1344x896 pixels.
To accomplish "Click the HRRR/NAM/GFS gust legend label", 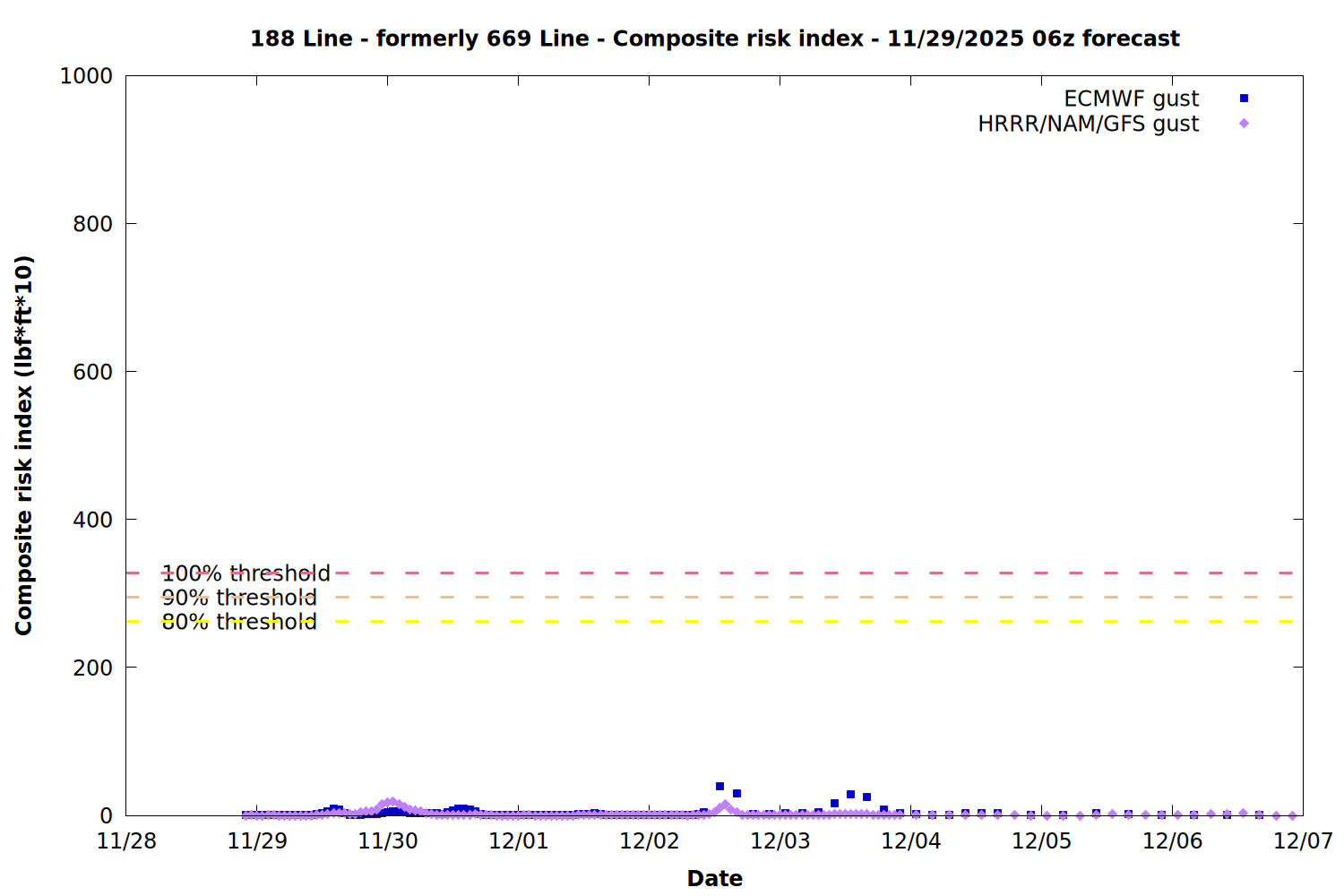I will pyautogui.click(x=1088, y=124).
